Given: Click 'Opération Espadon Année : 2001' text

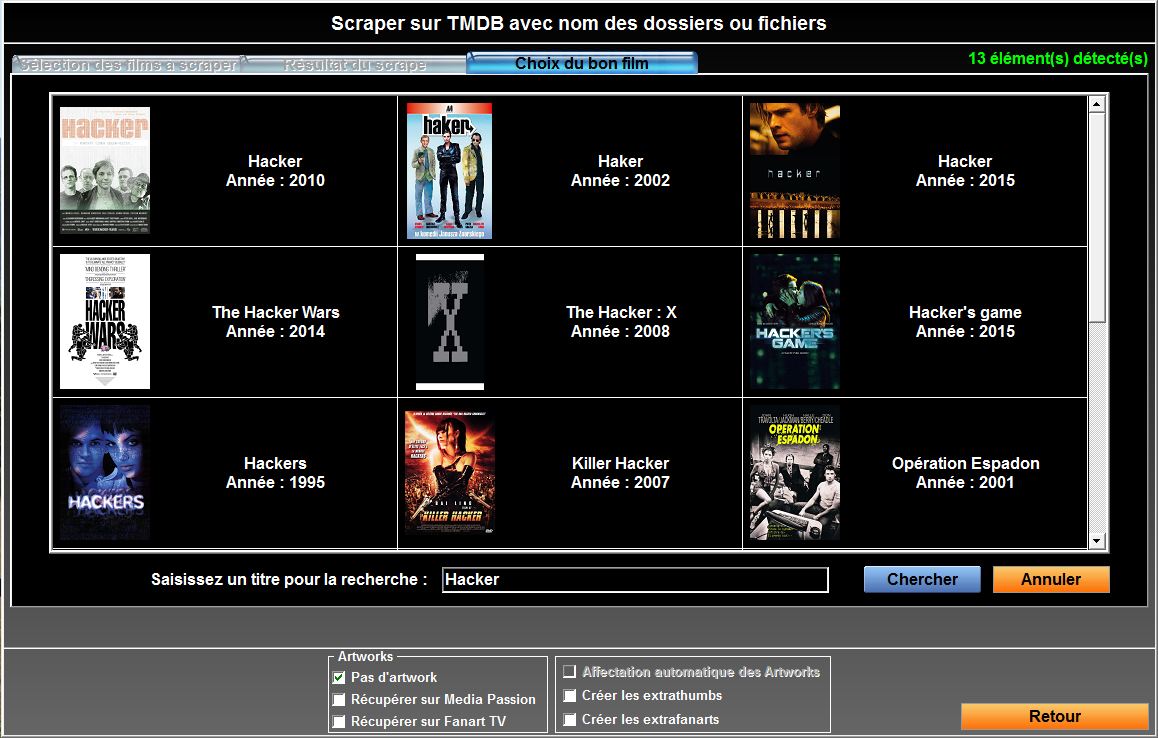Looking at the screenshot, I should (x=965, y=473).
